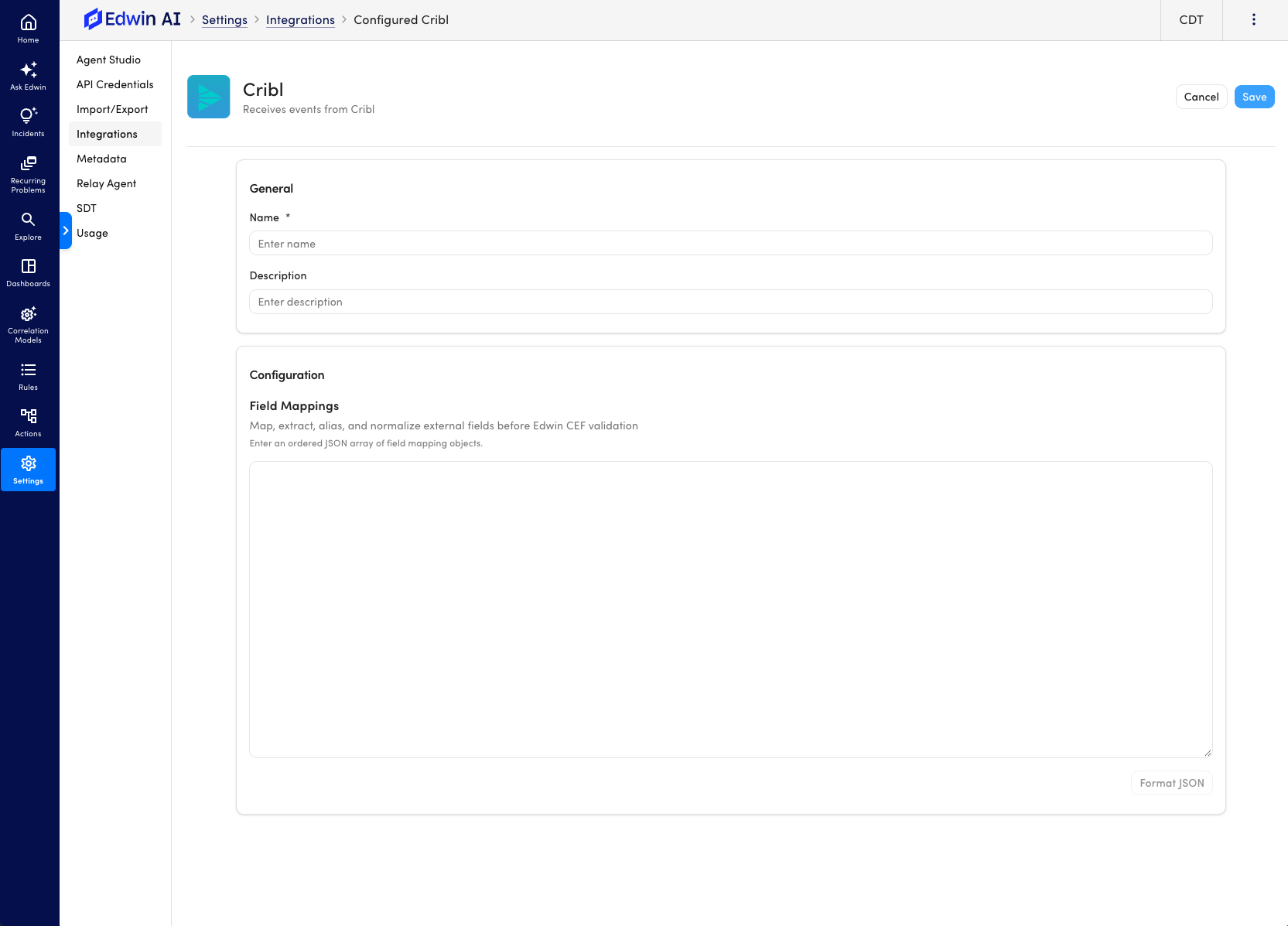
Task: Open Import/Export settings section
Action: pos(112,109)
